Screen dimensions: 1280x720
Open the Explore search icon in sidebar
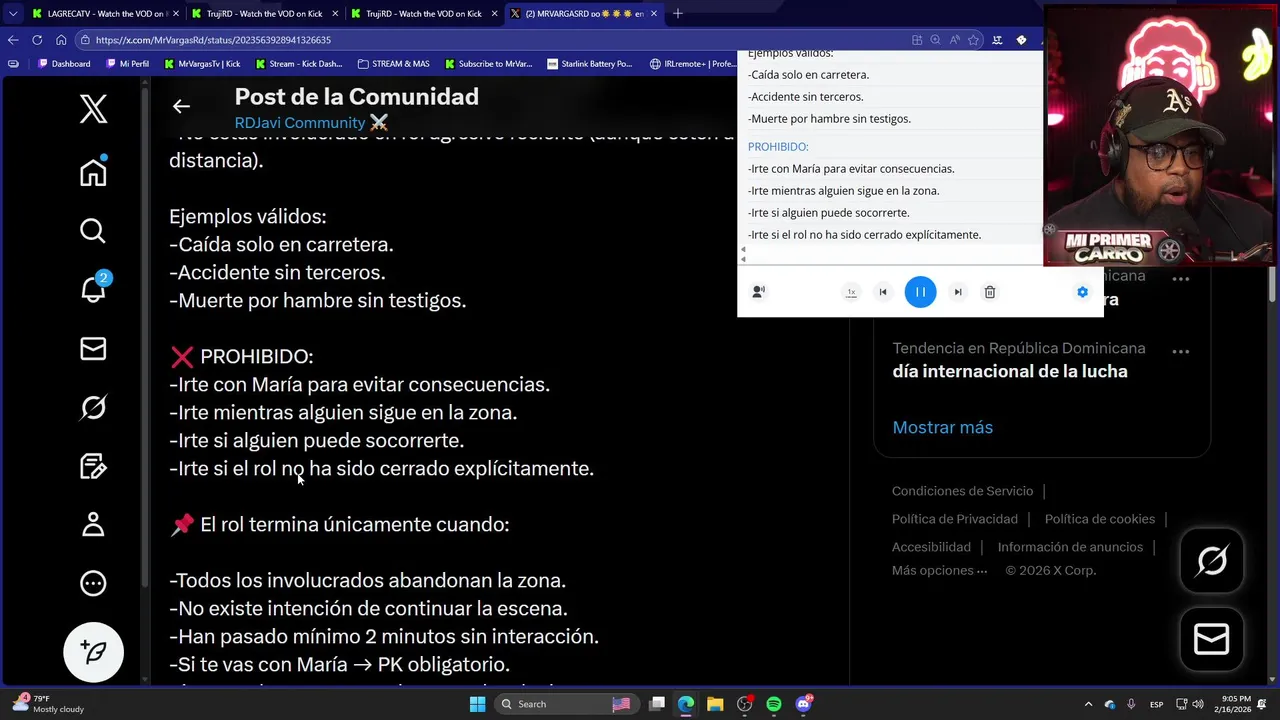tap(93, 231)
